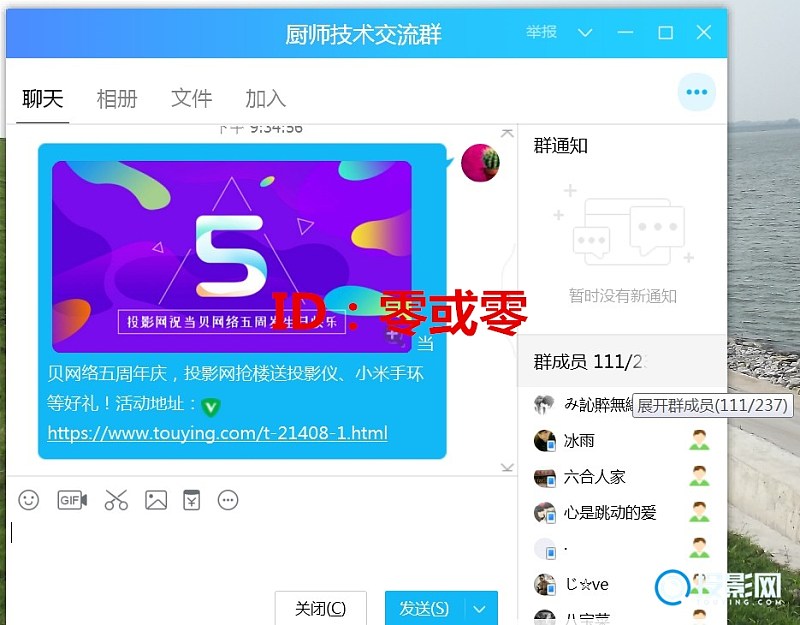Click the avatar of member み訫醉無
The height and width of the screenshot is (625, 800).
(544, 405)
